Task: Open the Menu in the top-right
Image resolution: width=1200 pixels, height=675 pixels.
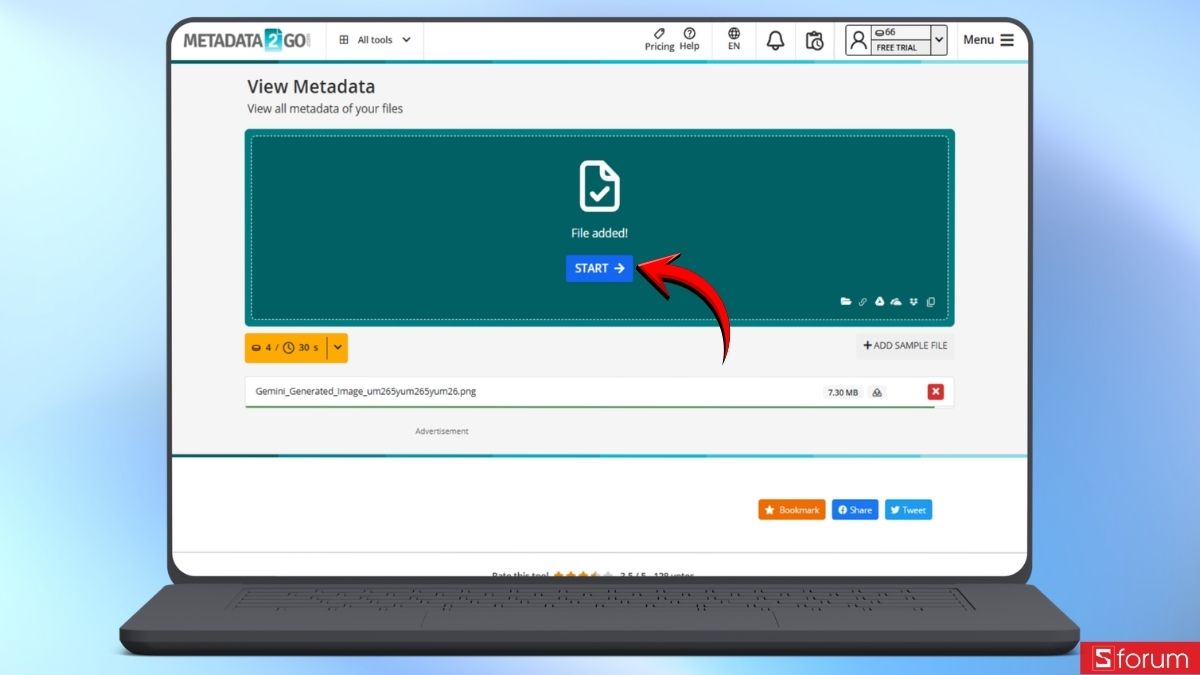Action: 989,39
